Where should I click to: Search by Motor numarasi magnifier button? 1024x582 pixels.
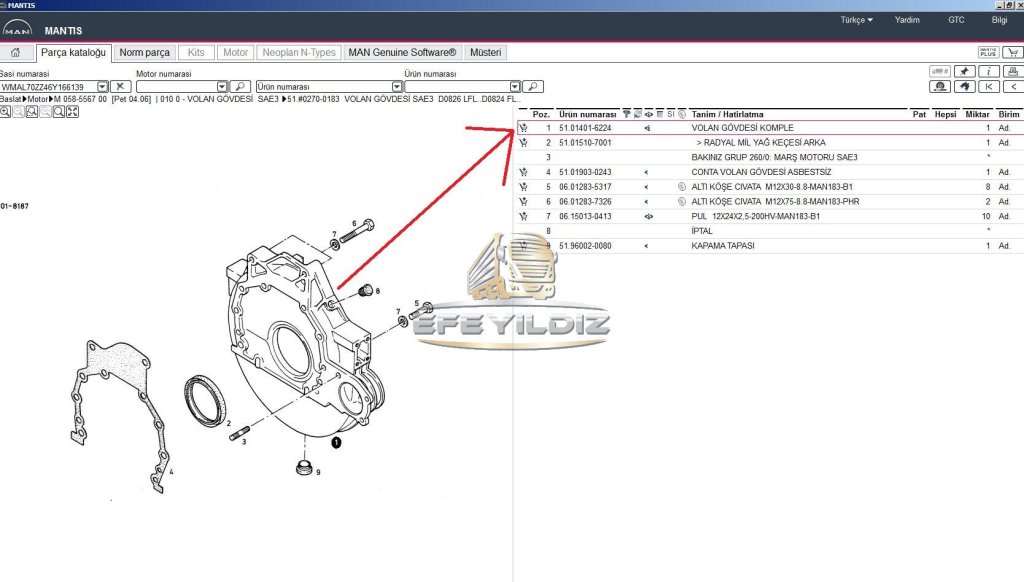[x=240, y=86]
